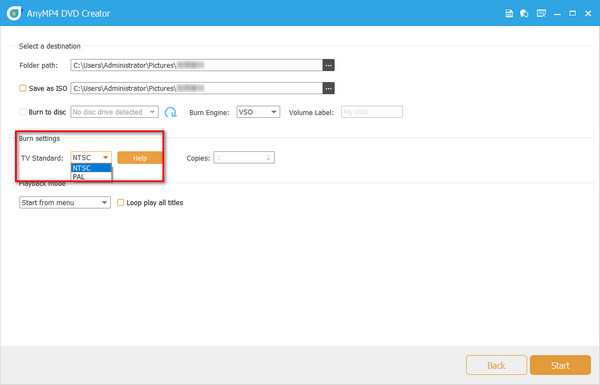Image resolution: width=600 pixels, height=385 pixels.
Task: Click the 'TV Standard:' label
Action: click(x=42, y=158)
